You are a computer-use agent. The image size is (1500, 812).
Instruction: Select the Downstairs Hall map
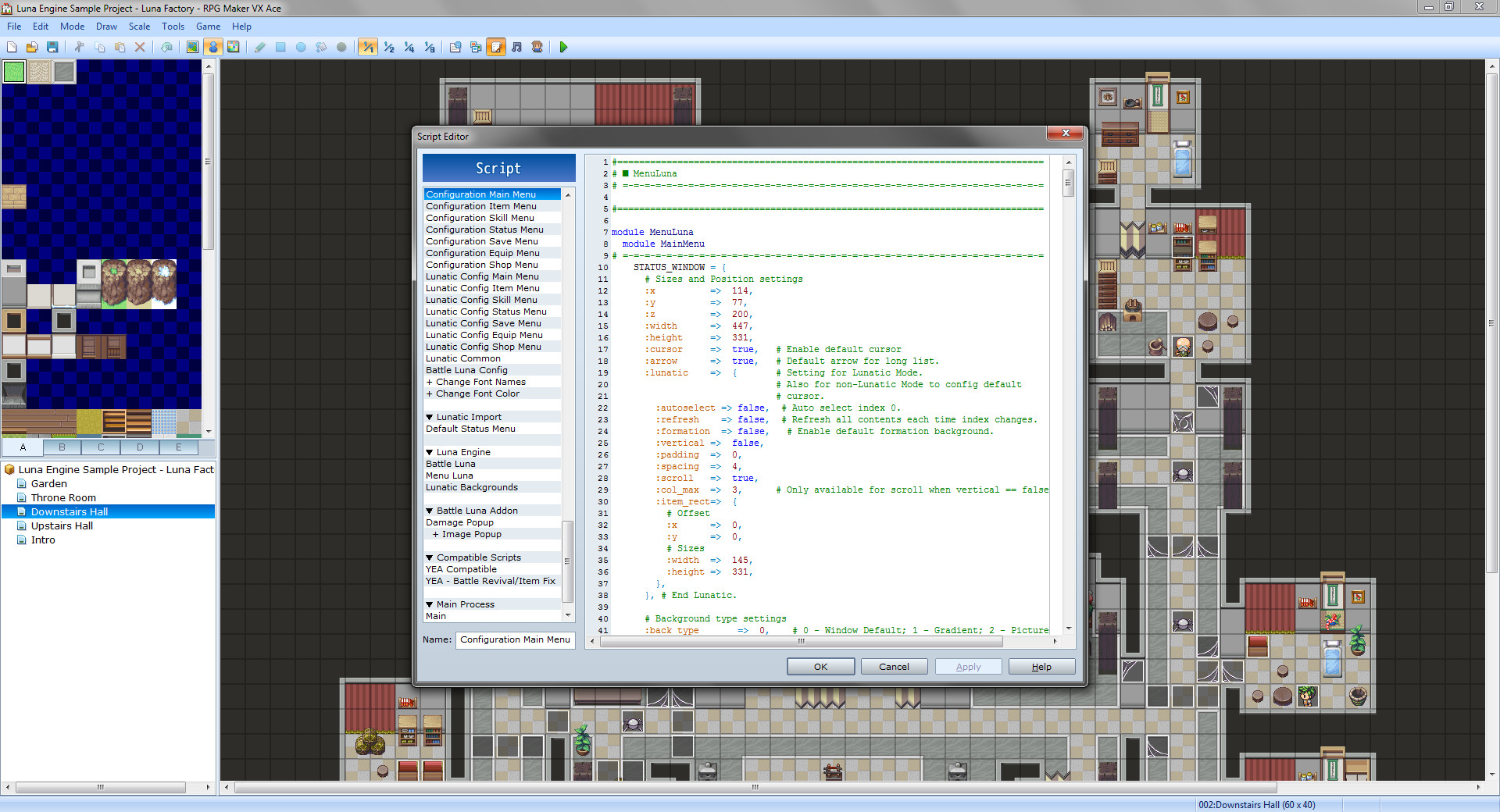[x=69, y=511]
